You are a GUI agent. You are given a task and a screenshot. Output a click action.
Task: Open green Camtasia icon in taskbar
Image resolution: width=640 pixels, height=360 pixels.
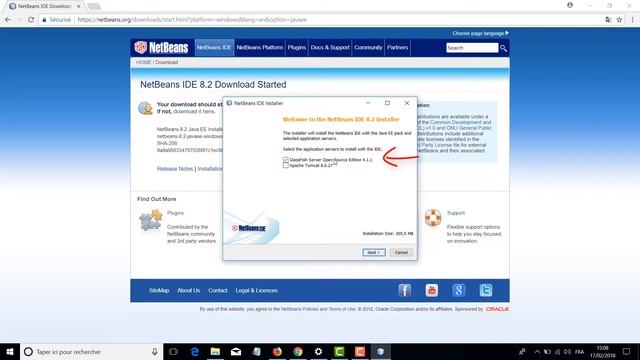339,351
